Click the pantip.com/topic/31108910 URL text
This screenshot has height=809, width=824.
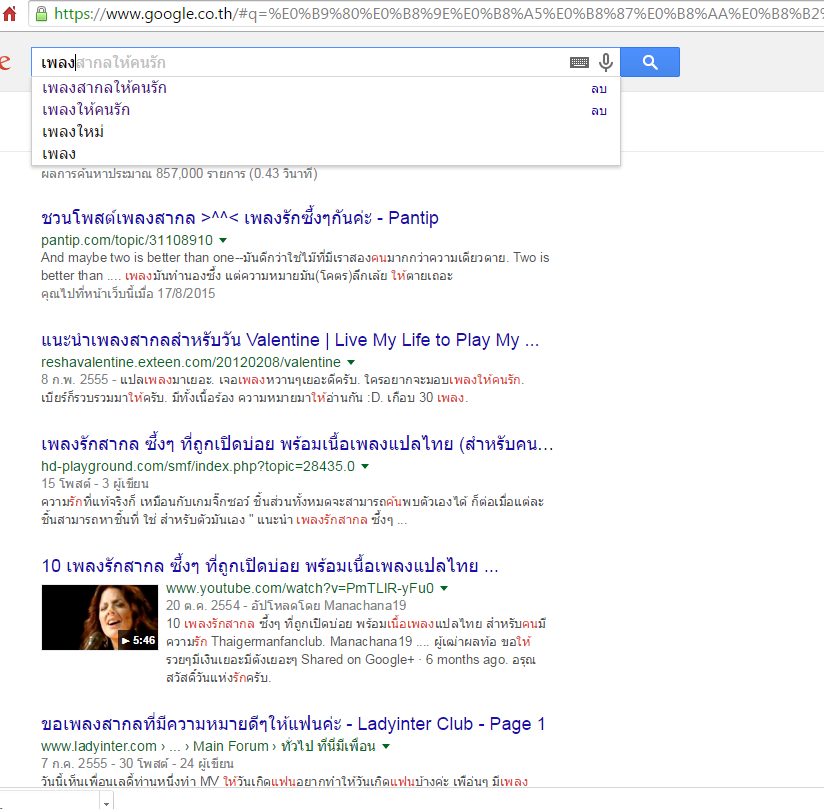(x=127, y=240)
